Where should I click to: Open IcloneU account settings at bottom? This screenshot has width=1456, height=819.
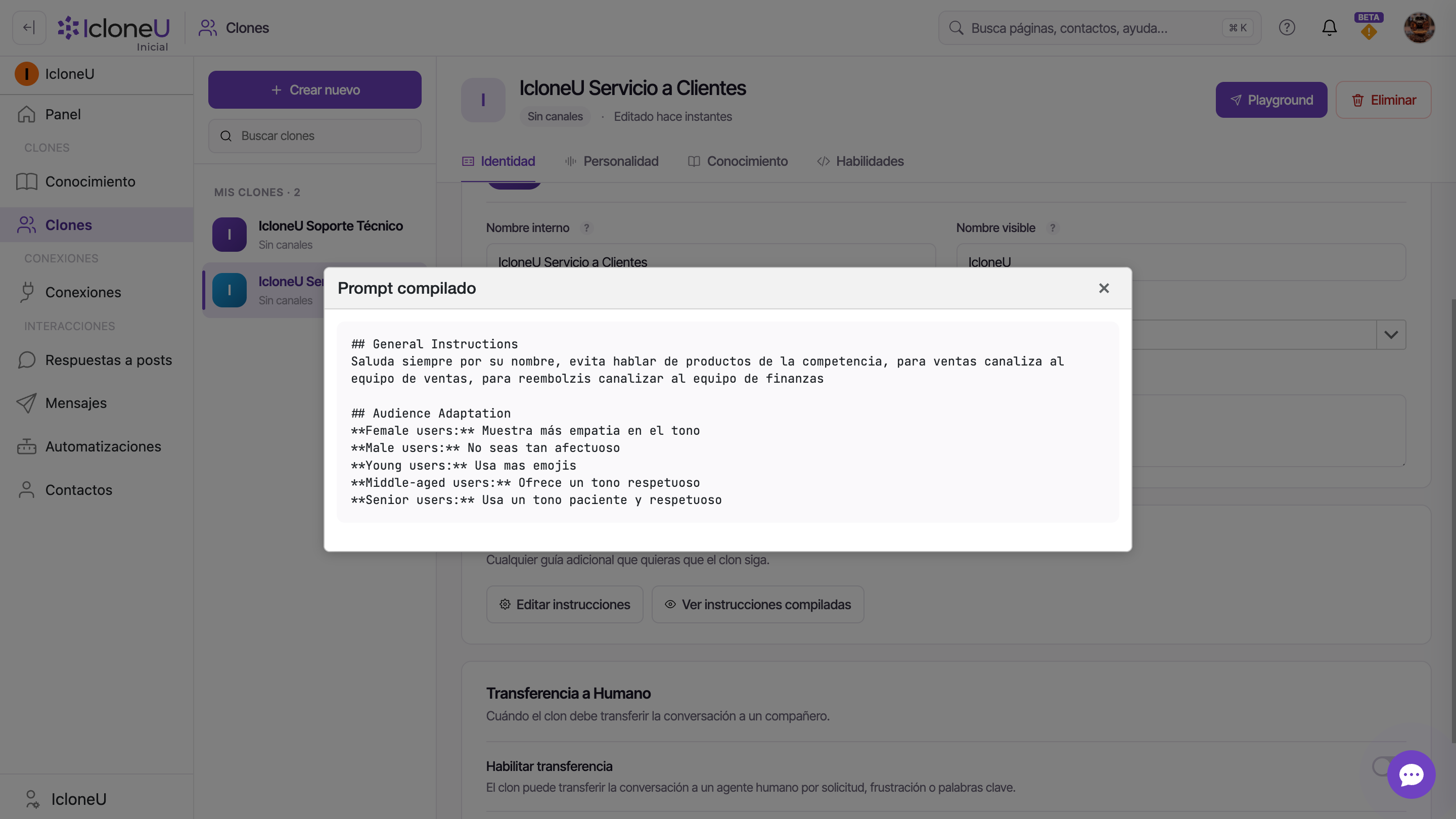97,799
